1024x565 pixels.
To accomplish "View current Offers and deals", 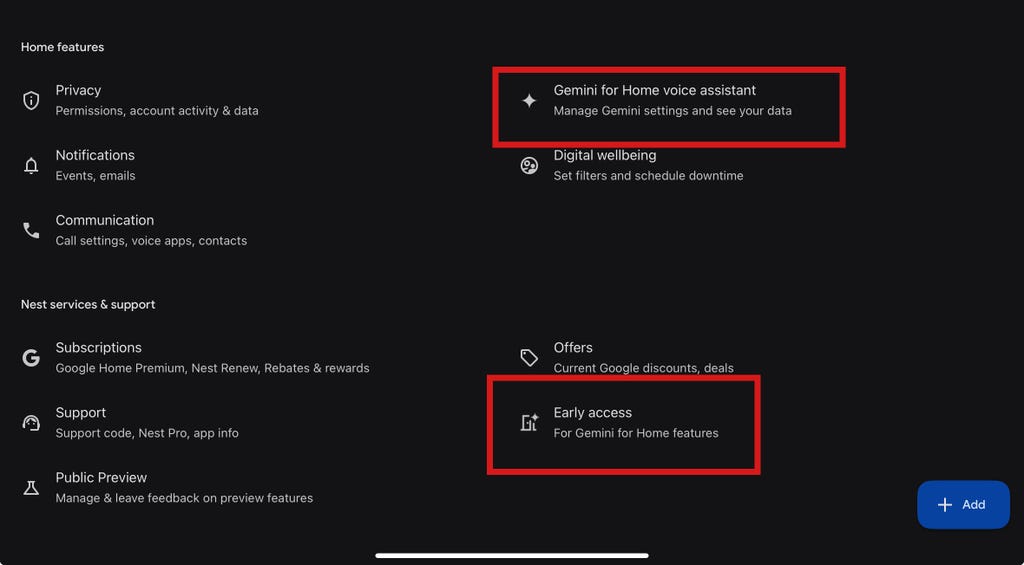I will pos(643,357).
